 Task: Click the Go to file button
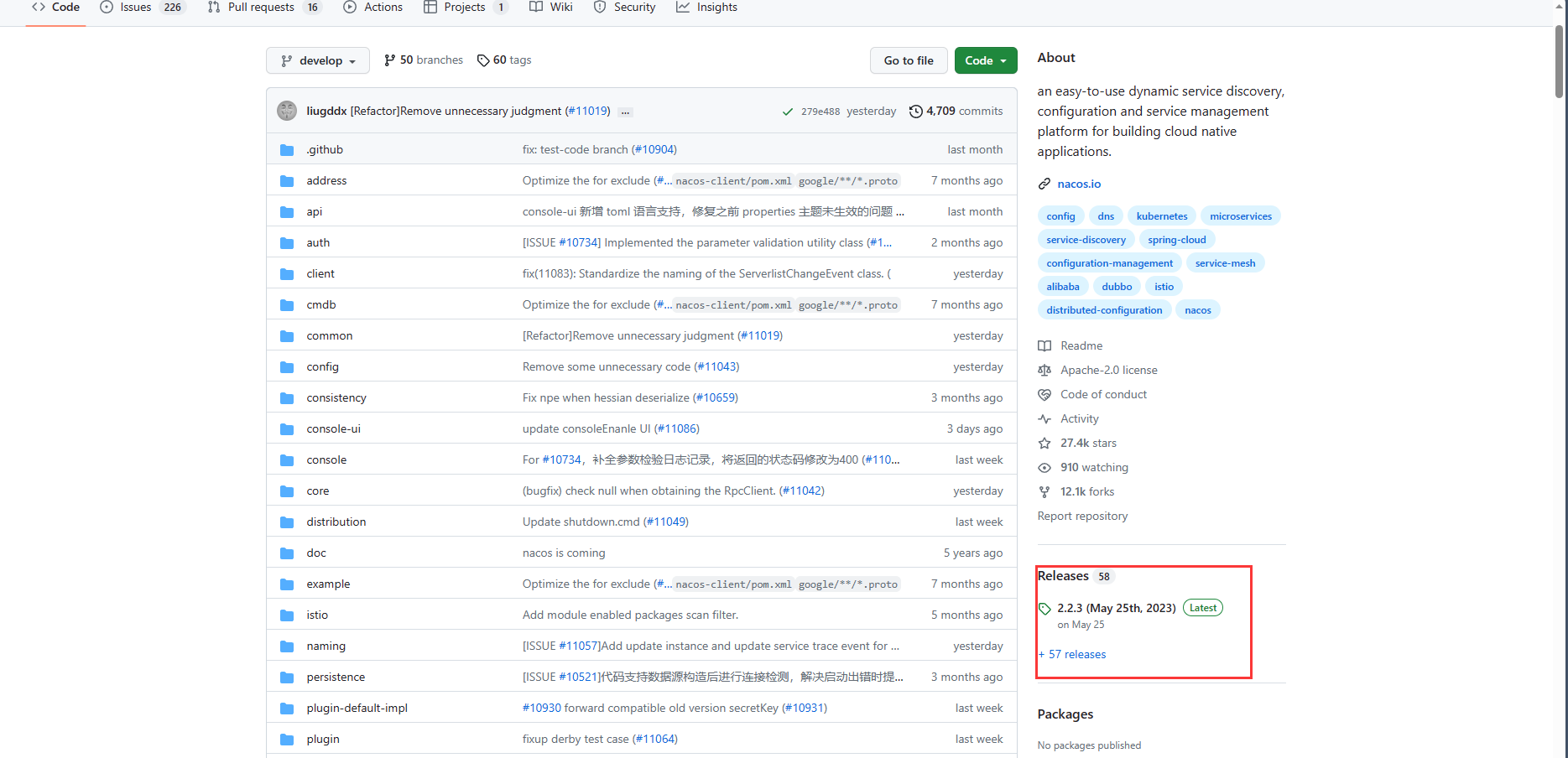click(x=909, y=60)
